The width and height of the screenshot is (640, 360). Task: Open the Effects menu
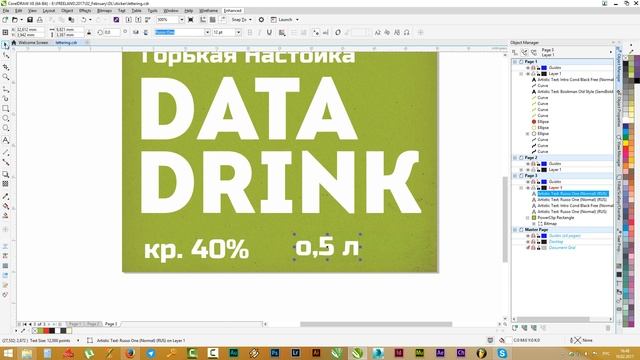[85, 11]
